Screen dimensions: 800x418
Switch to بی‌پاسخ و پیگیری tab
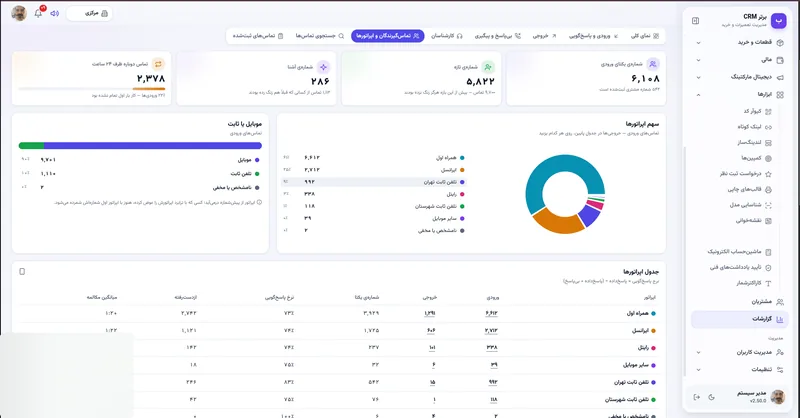pos(497,36)
